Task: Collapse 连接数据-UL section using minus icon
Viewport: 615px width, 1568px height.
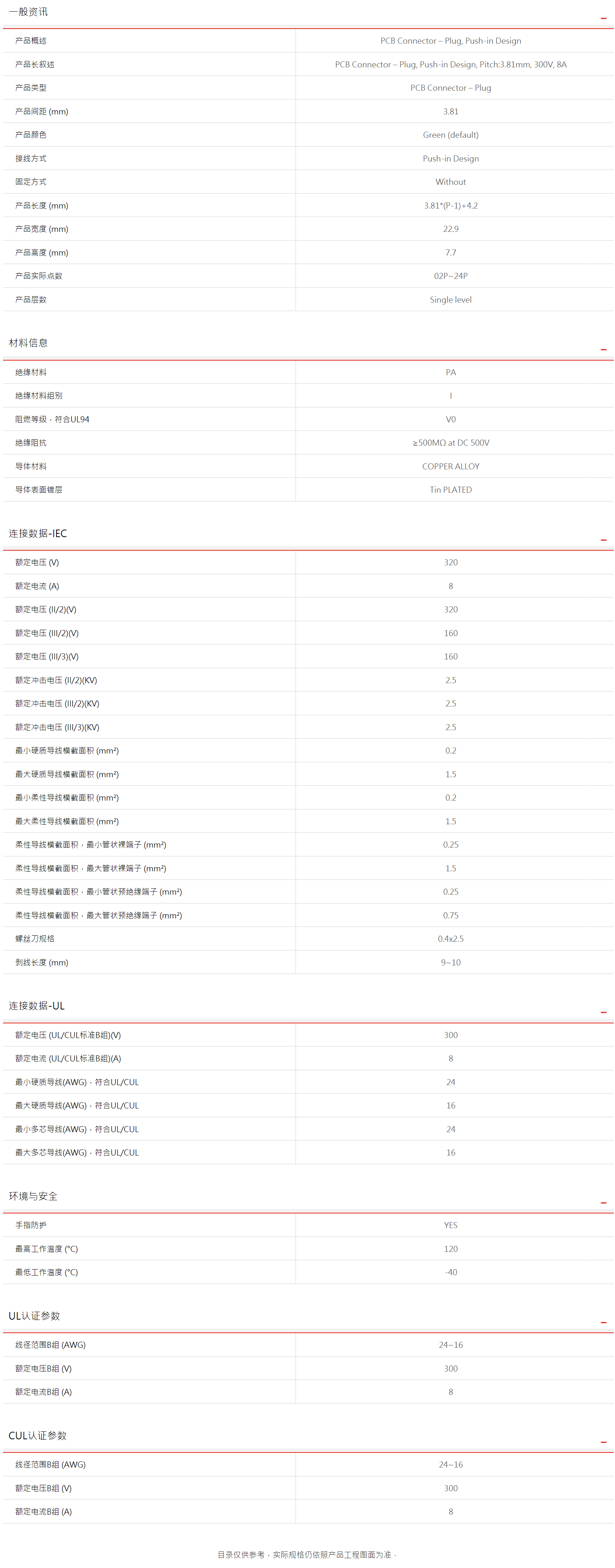Action: pos(603,1012)
